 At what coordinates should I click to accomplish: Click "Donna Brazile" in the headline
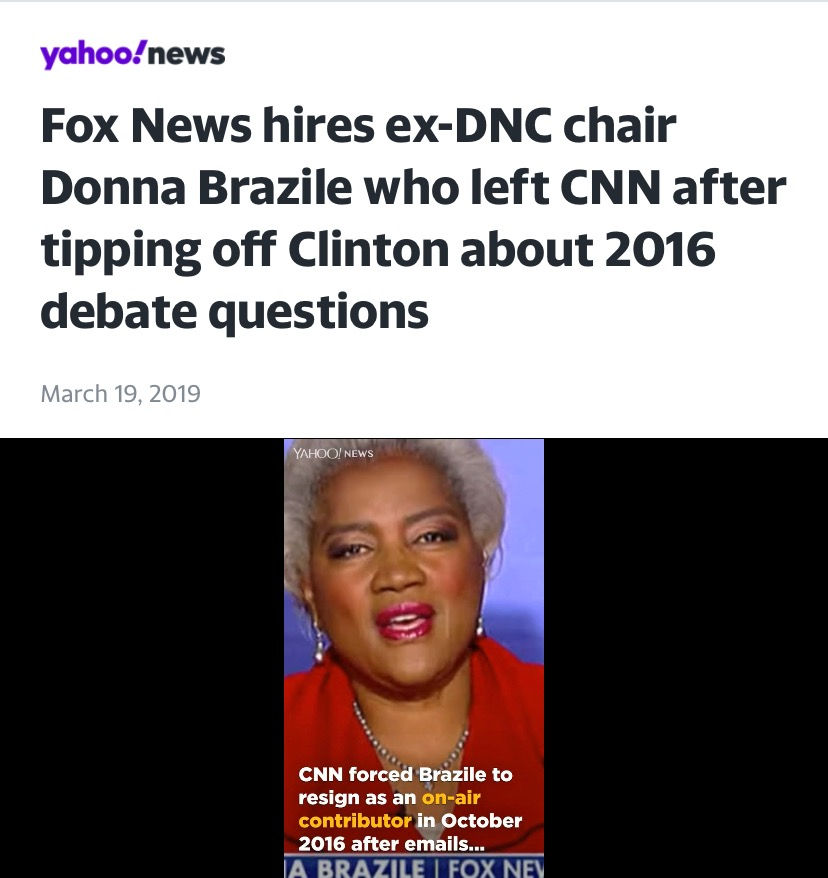pos(196,188)
